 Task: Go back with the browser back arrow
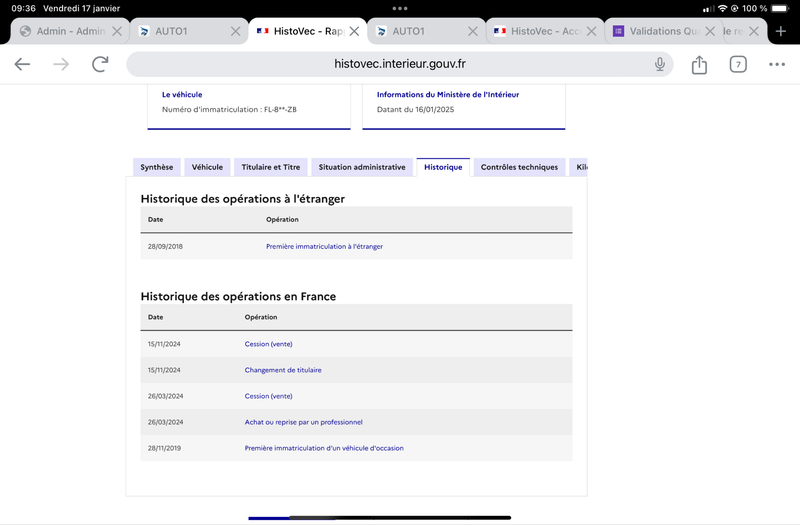[22, 64]
